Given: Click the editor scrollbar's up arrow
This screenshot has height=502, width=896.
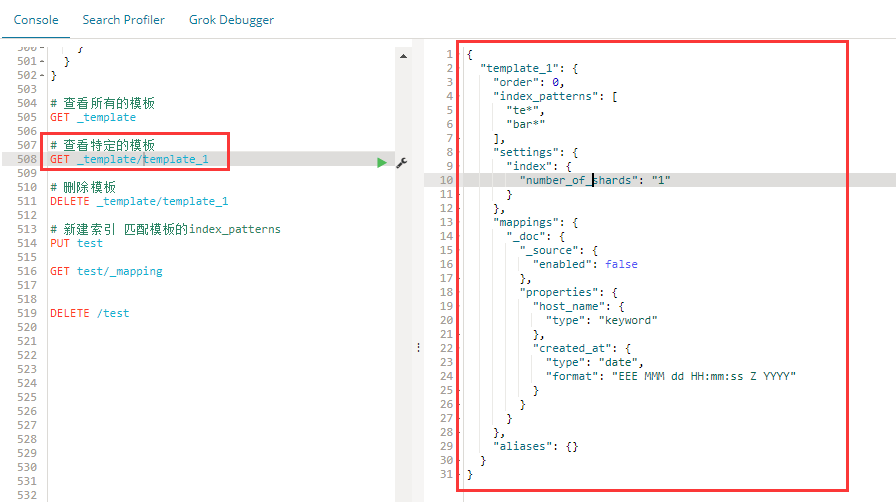Looking at the screenshot, I should (x=403, y=56).
